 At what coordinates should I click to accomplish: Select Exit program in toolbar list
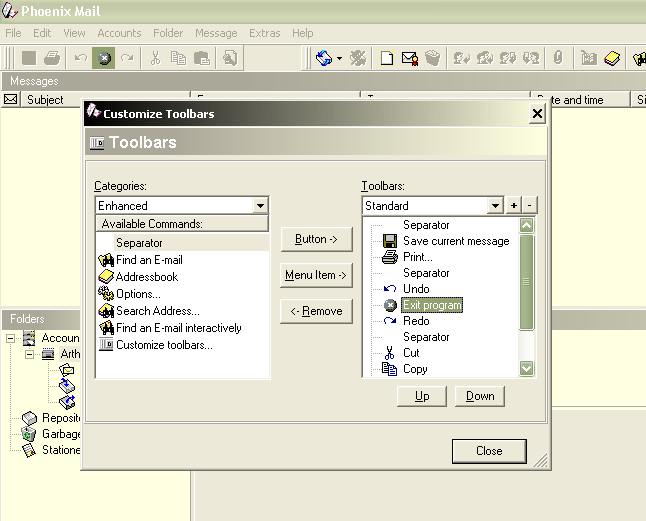pyautogui.click(x=432, y=305)
